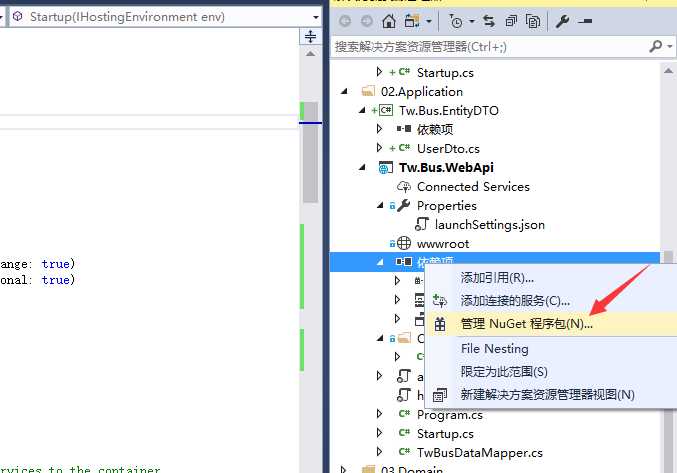Image resolution: width=677 pixels, height=473 pixels.
Task: Click the Connected Services cloud icon
Action: 404,186
